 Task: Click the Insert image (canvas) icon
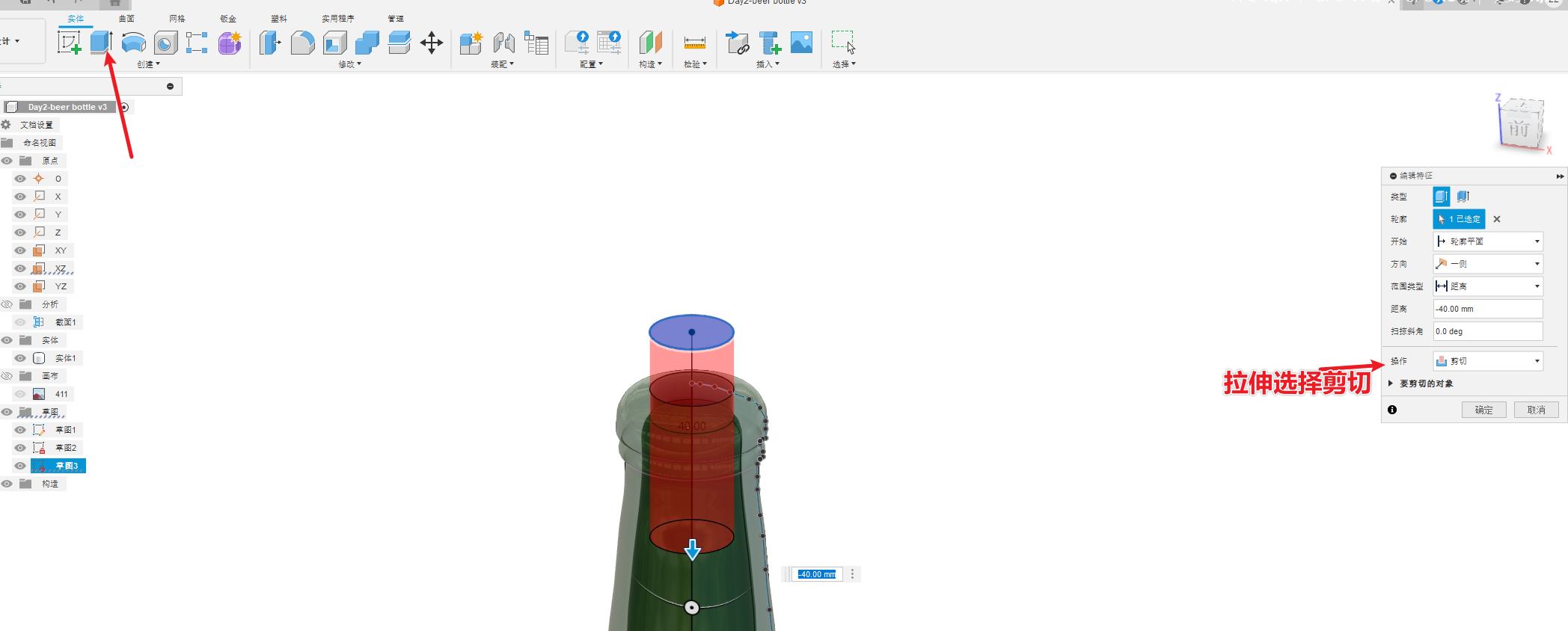pyautogui.click(x=801, y=43)
